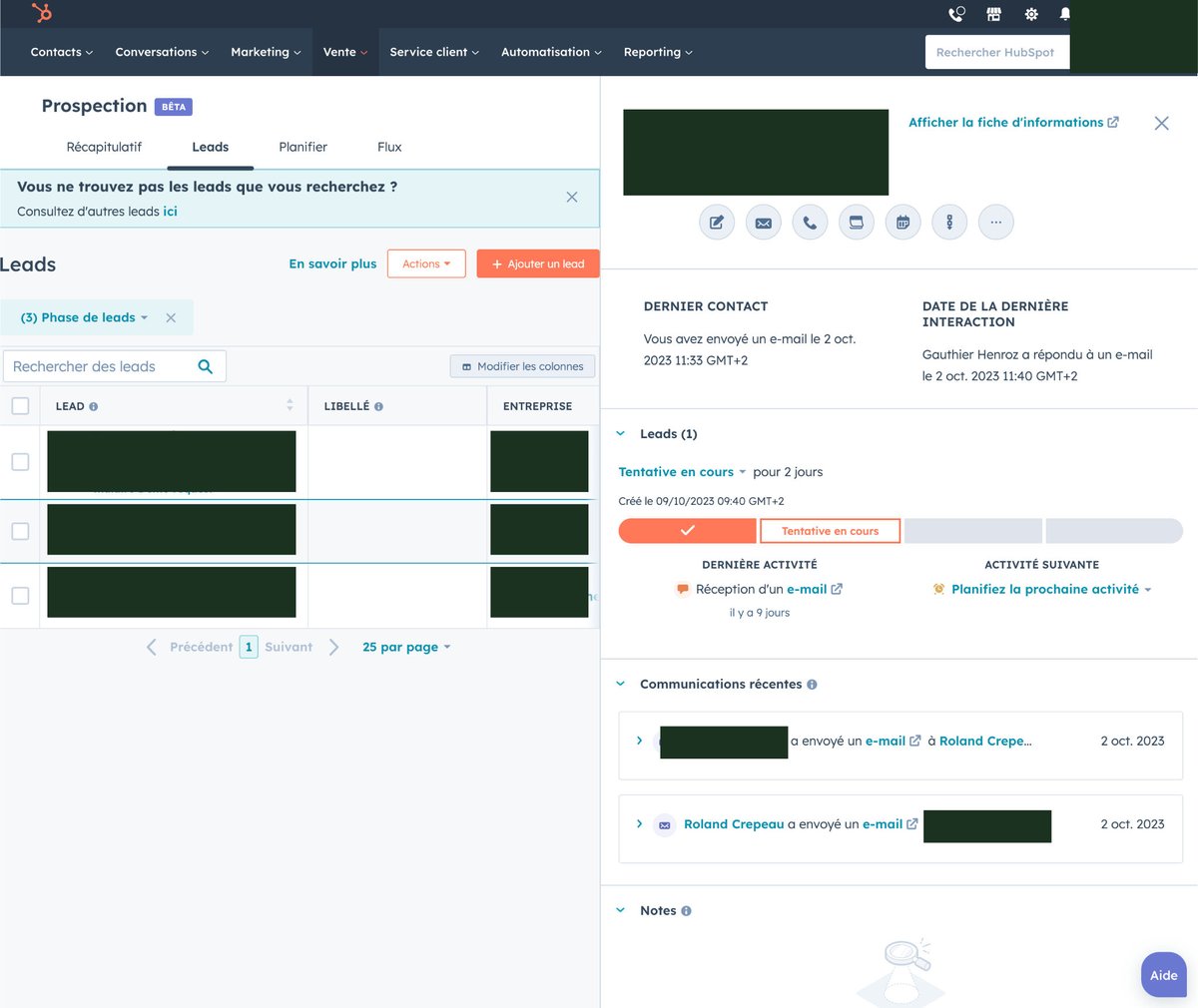Toggle the select-all leads checkbox
Image resolution: width=1198 pixels, height=1008 pixels.
[x=20, y=406]
